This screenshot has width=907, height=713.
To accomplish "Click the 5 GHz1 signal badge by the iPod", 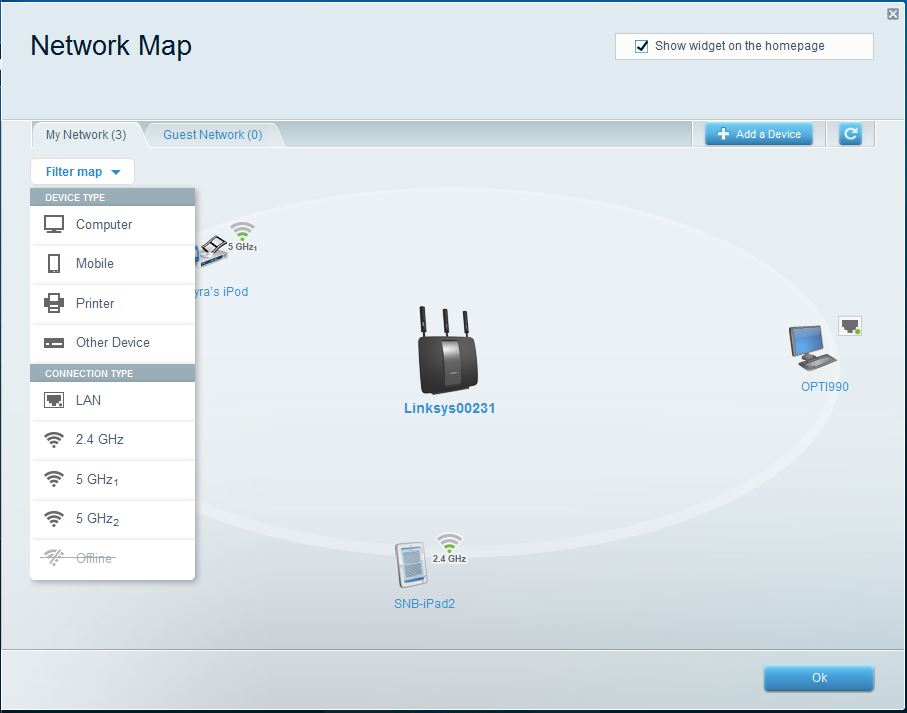I will pyautogui.click(x=242, y=237).
